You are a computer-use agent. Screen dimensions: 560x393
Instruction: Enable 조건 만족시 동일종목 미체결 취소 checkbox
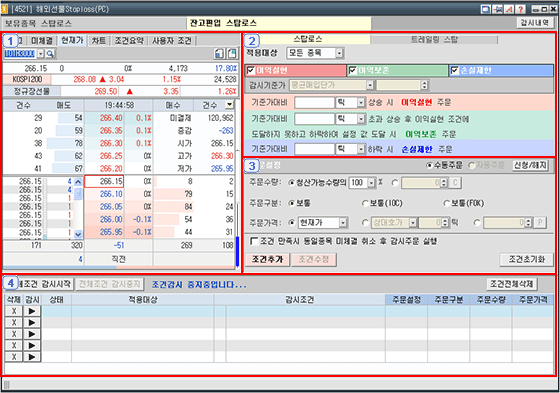point(254,242)
